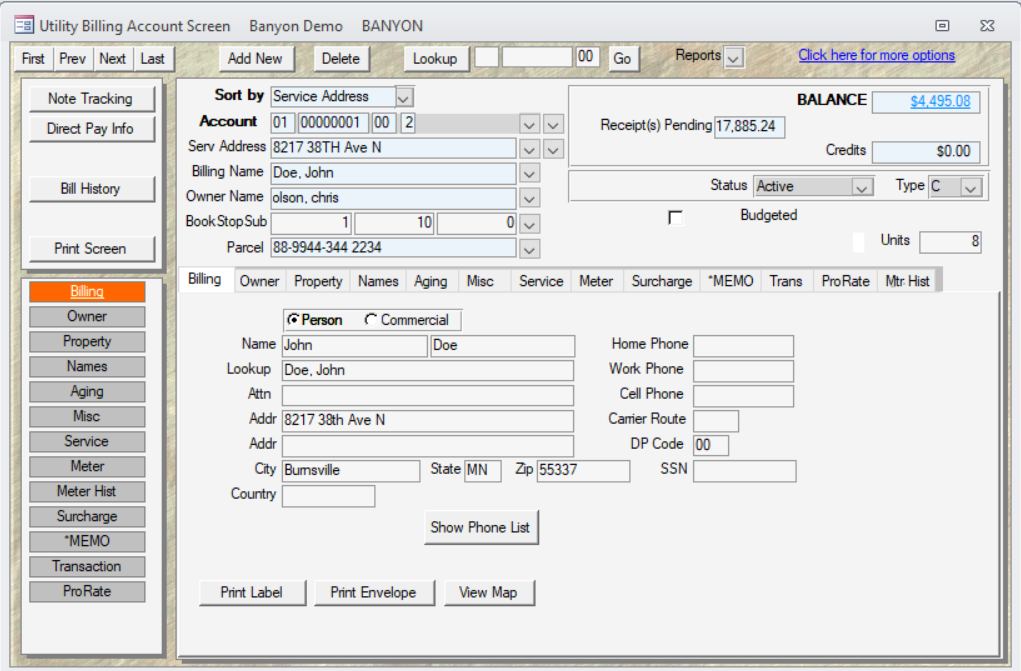Jump to the Last record

pyautogui.click(x=152, y=59)
